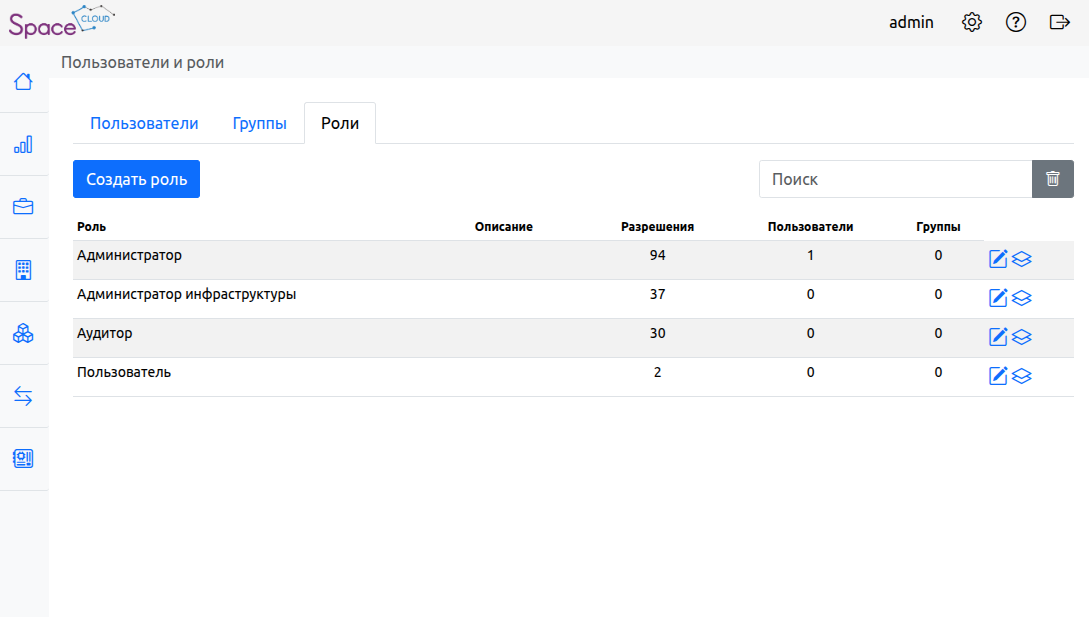Edit the Администратор role
Image resolution: width=1089 pixels, height=617 pixels.
998,259
